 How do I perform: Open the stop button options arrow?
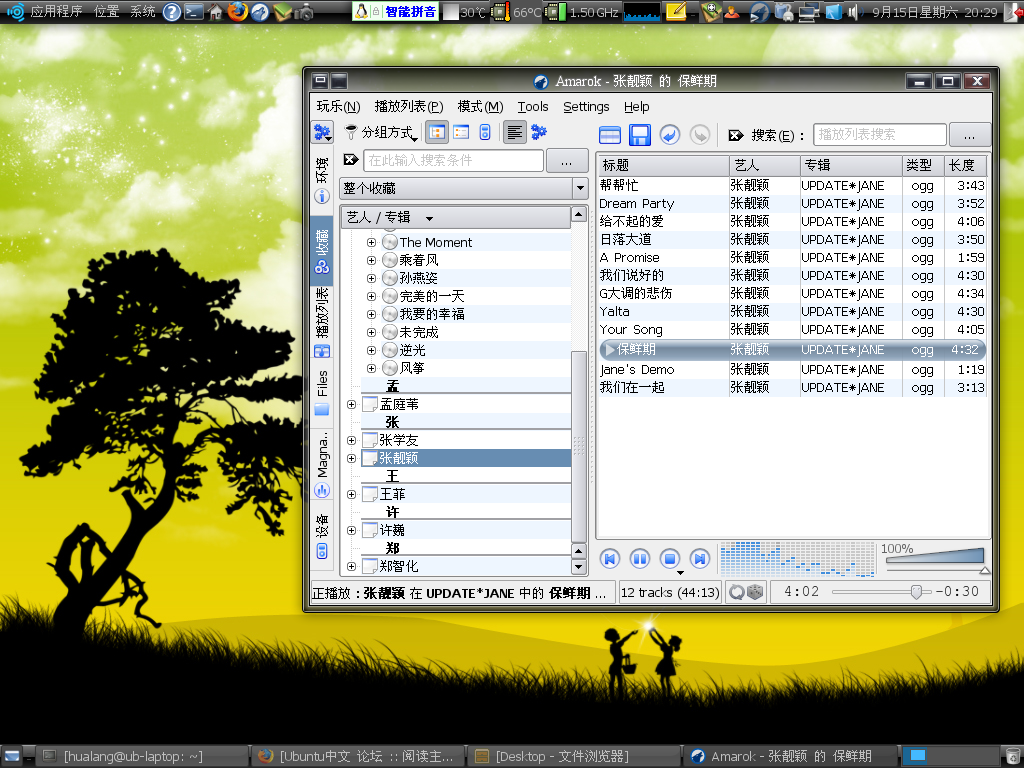(x=680, y=573)
